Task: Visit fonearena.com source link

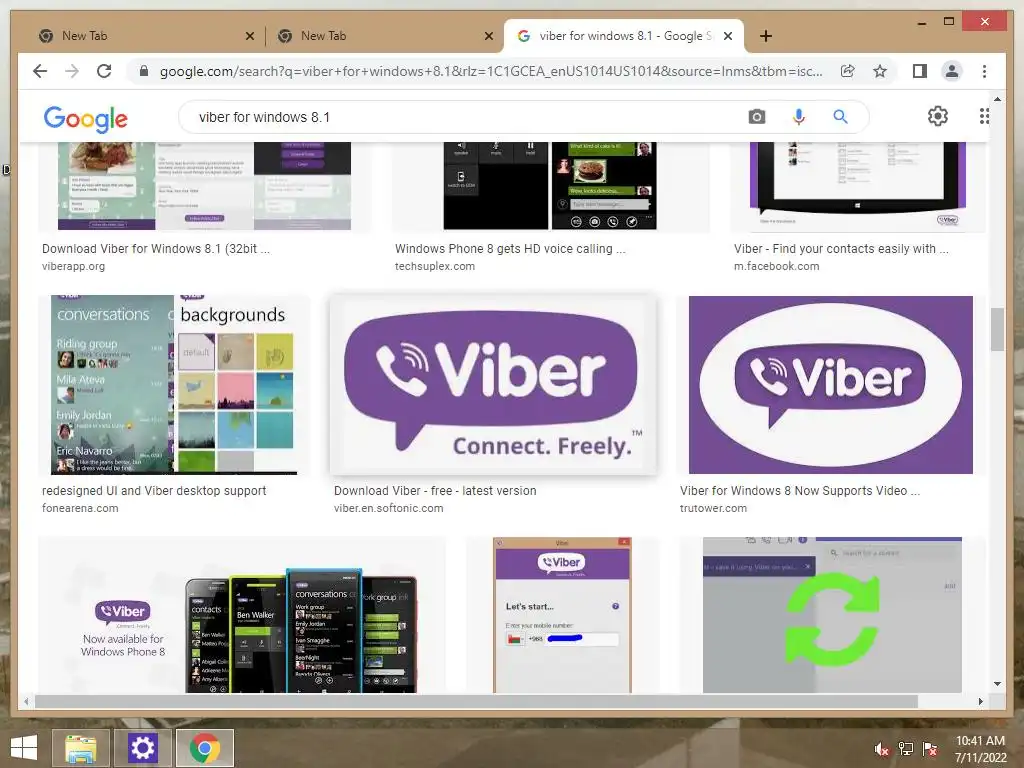Action: click(80, 508)
